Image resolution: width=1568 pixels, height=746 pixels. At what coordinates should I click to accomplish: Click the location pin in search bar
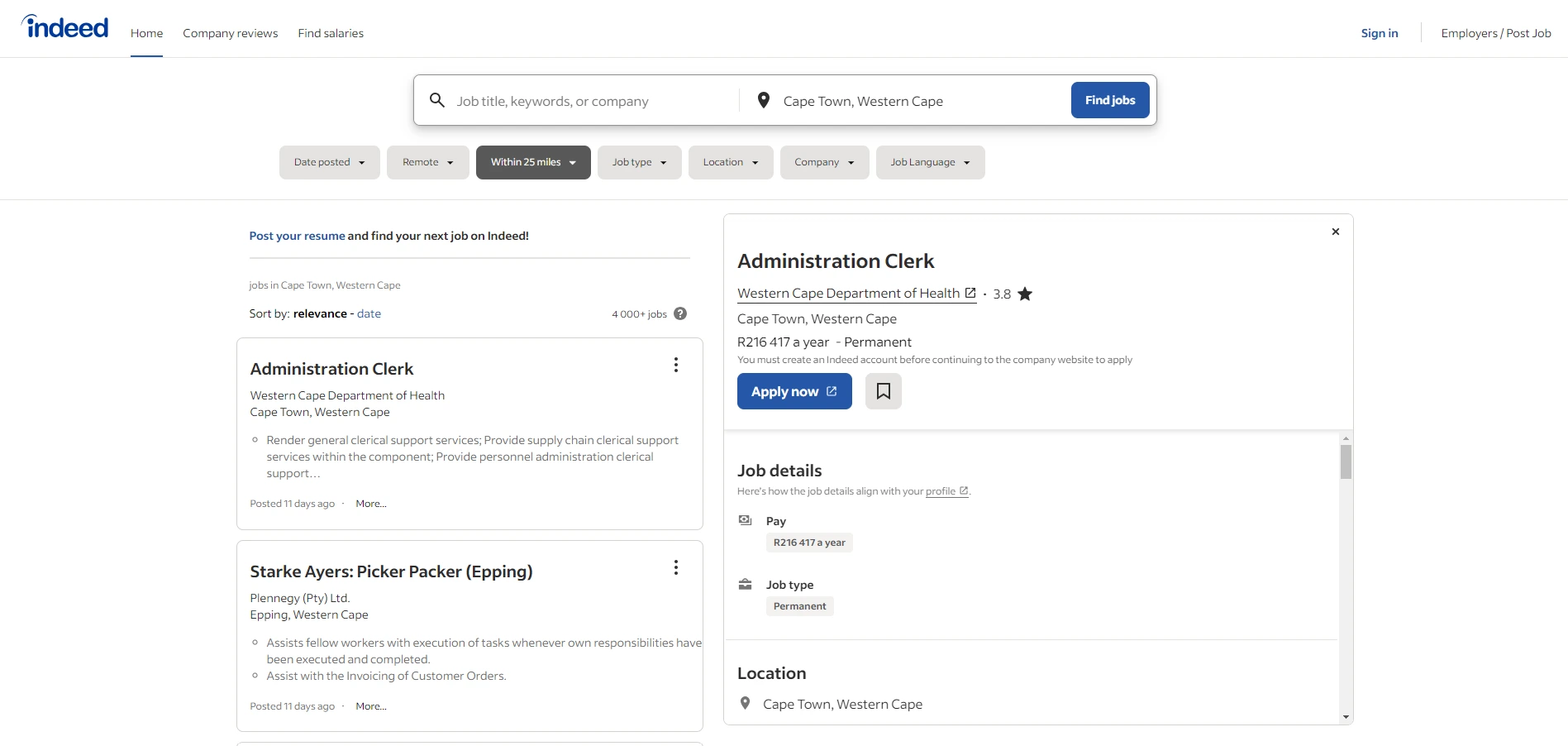[764, 100]
